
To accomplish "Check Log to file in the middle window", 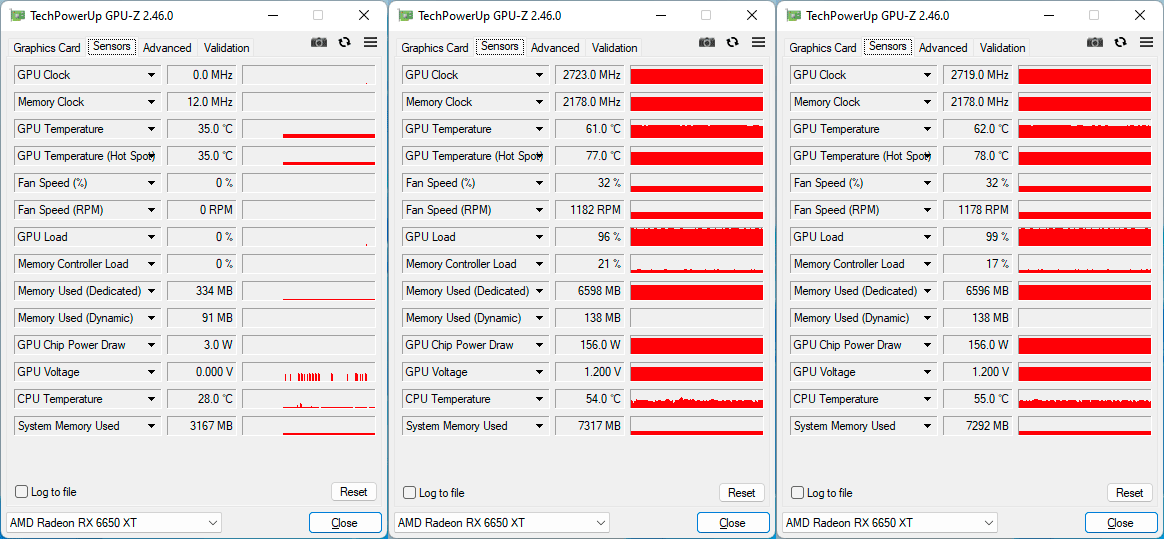I will pyautogui.click(x=410, y=492).
